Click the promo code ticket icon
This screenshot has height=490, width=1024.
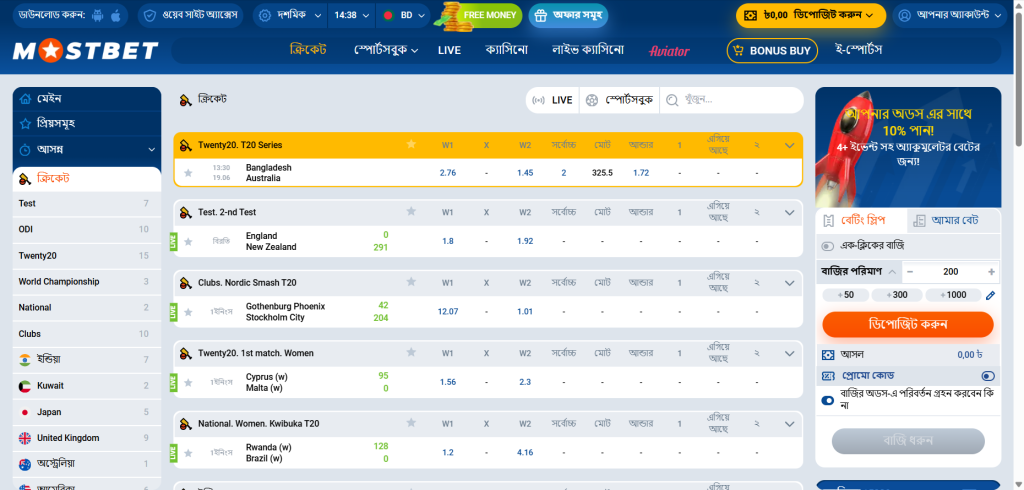pyautogui.click(x=828, y=376)
